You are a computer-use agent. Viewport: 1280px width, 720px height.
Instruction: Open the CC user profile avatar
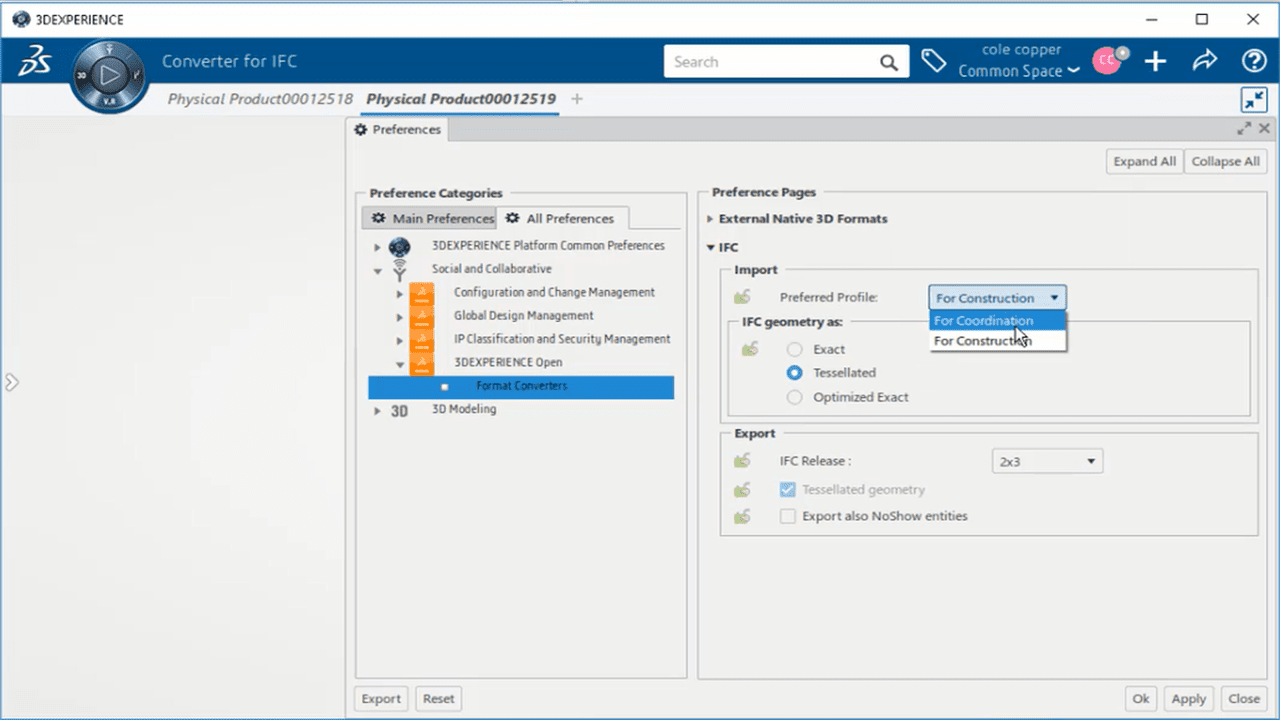[x=1107, y=61]
